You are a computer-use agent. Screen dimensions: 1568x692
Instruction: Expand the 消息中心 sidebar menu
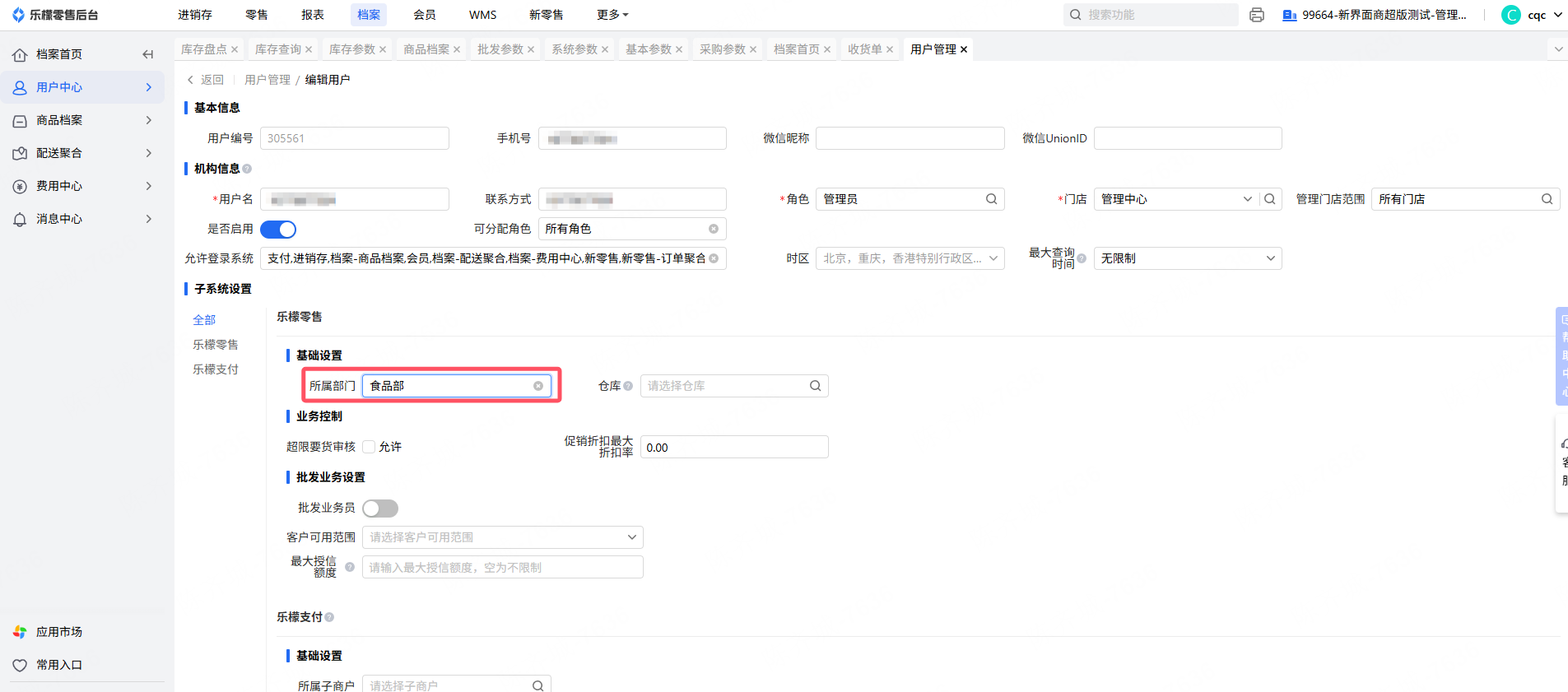click(x=82, y=219)
